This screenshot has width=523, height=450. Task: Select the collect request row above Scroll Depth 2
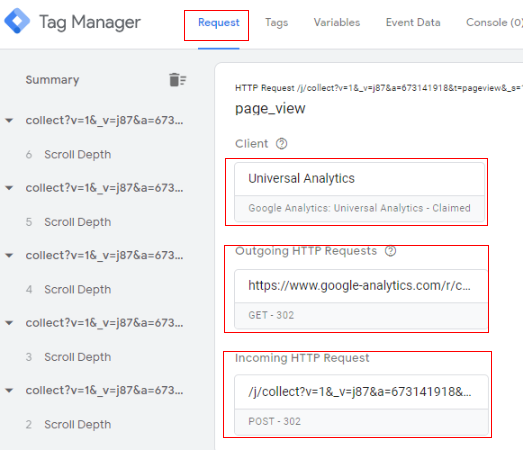[104, 390]
